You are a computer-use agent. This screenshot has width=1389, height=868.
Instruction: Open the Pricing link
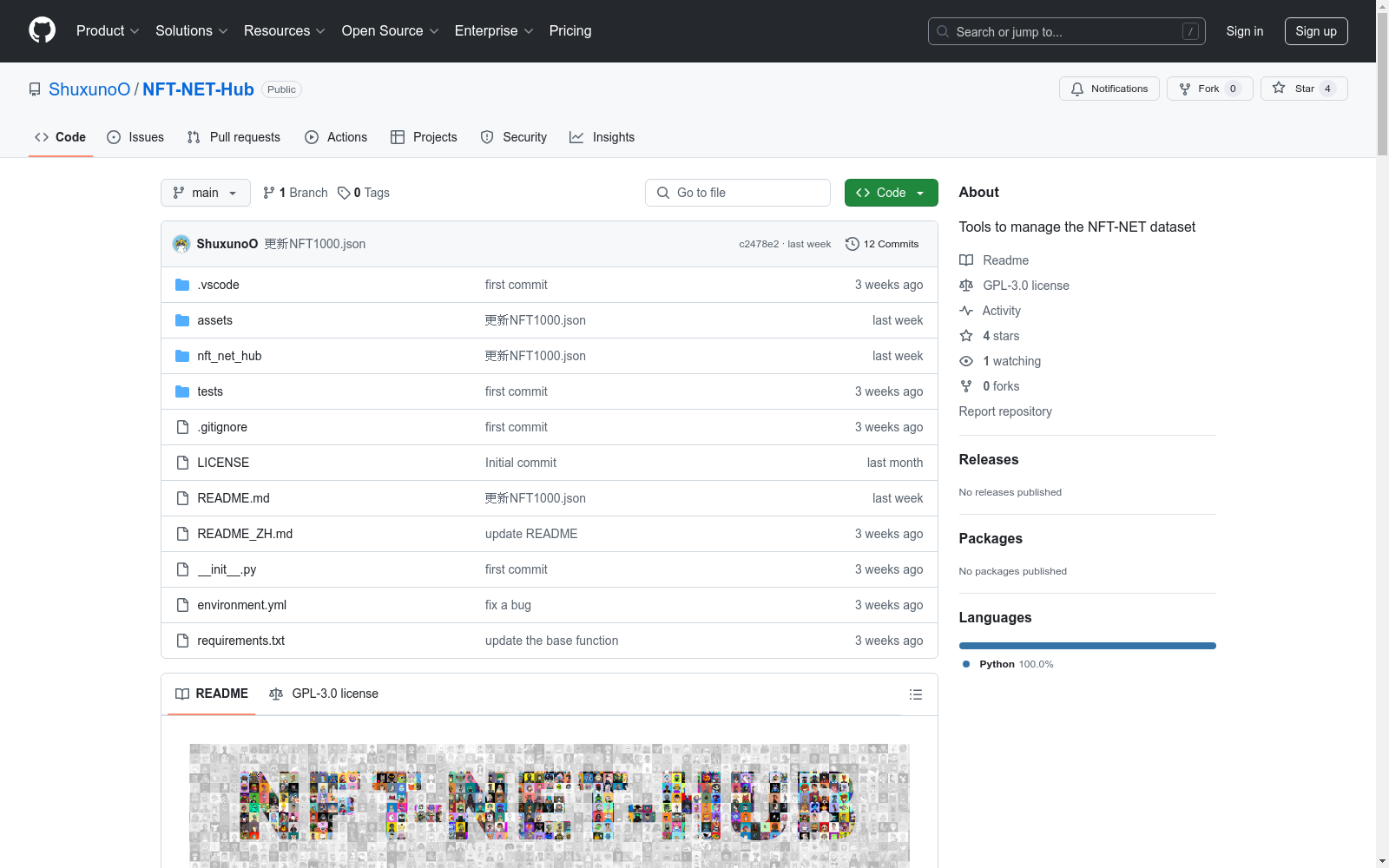pyautogui.click(x=570, y=30)
